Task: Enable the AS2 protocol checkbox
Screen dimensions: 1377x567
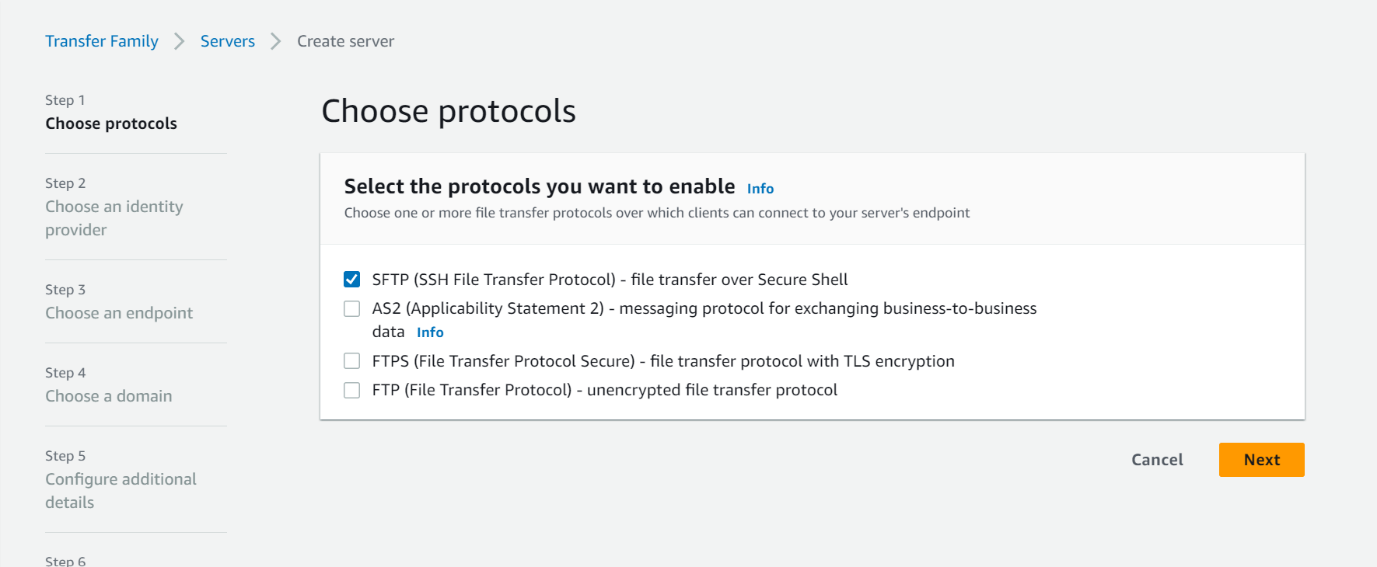Action: coord(352,309)
